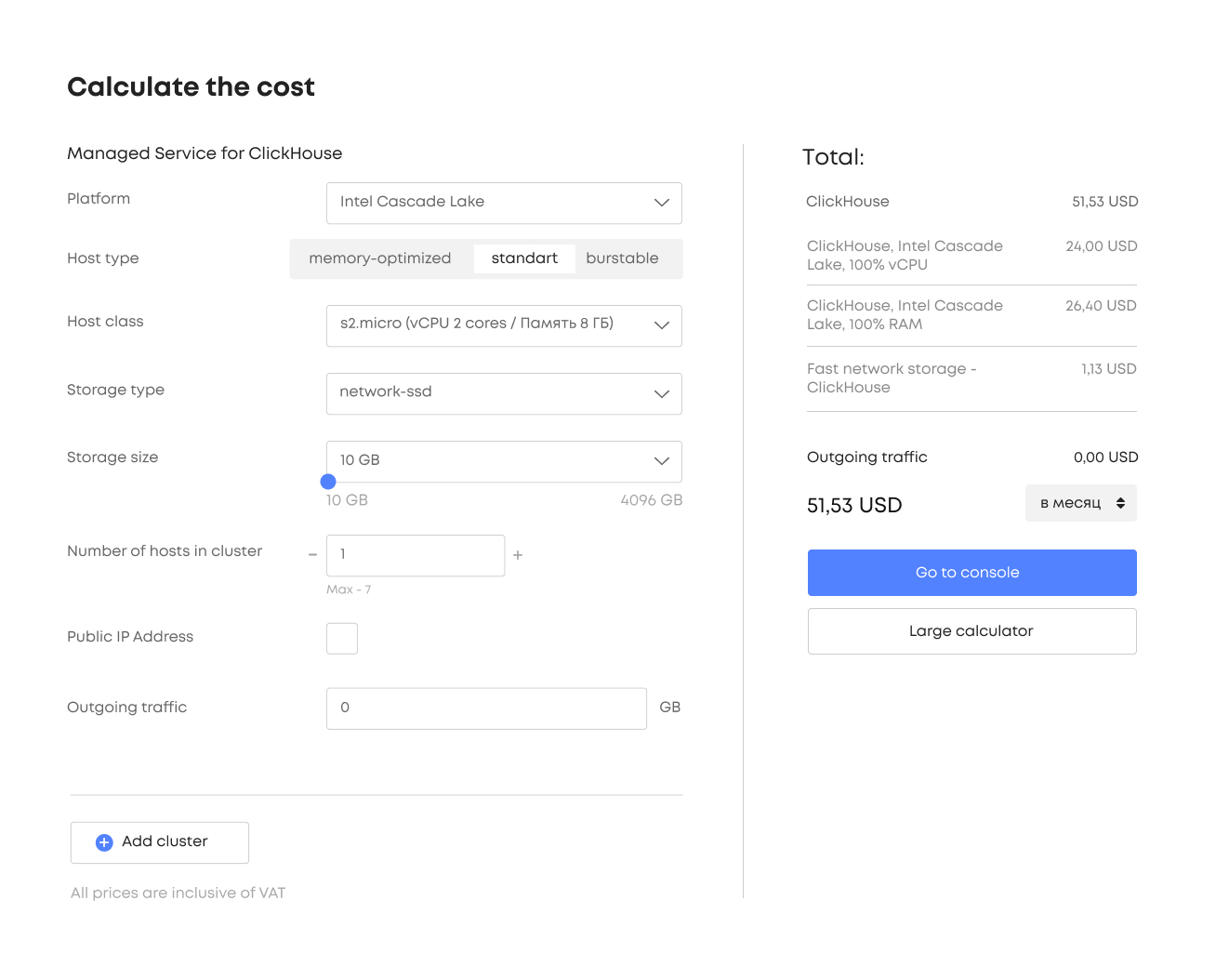
Task: Open the Intel Cascade Lake platform dropdown
Action: (504, 203)
